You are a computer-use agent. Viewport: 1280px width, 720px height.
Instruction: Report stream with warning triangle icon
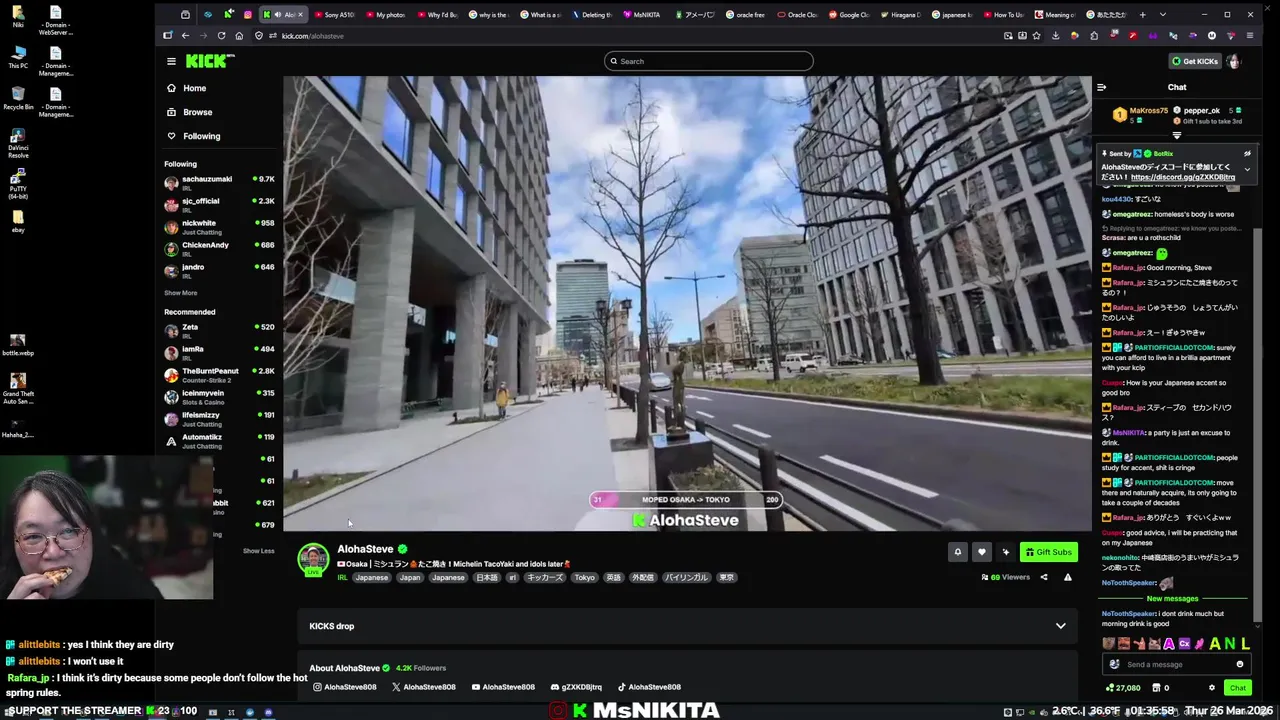1067,577
